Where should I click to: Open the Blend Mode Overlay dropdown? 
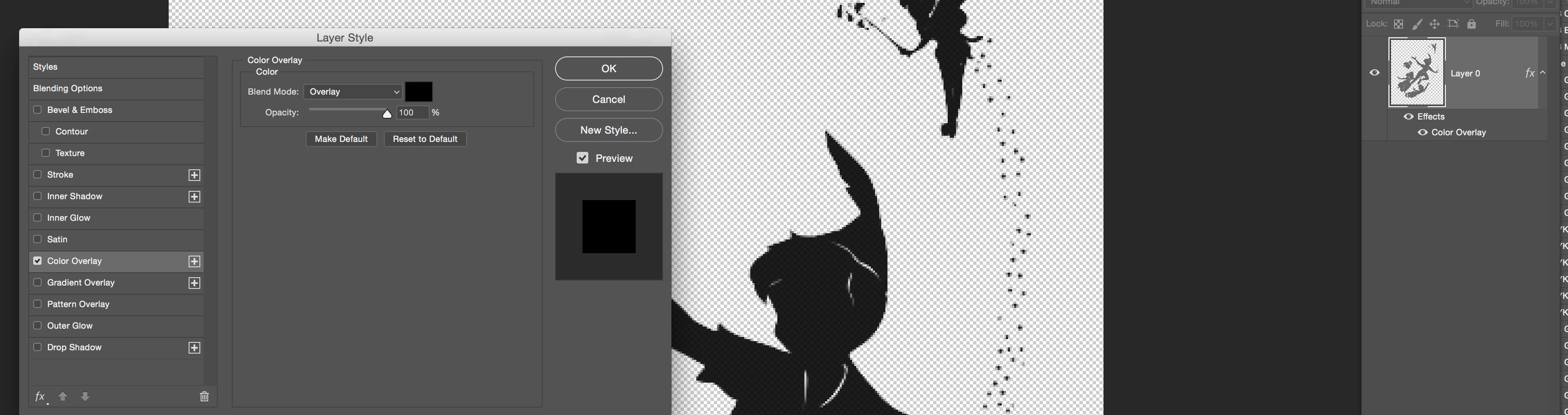click(353, 92)
